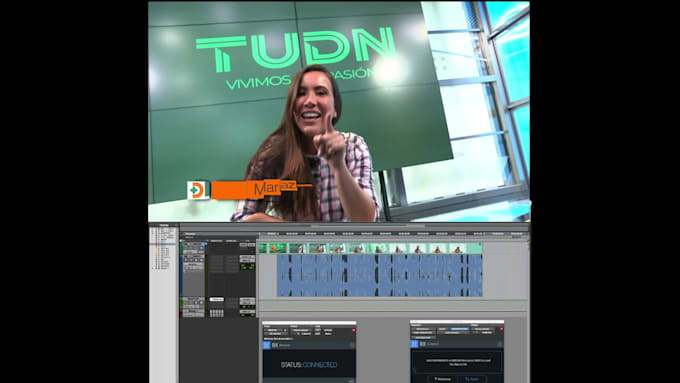Open settings gear in the right plugin window
Viewport: 680px width, 383px height.
click(x=500, y=344)
